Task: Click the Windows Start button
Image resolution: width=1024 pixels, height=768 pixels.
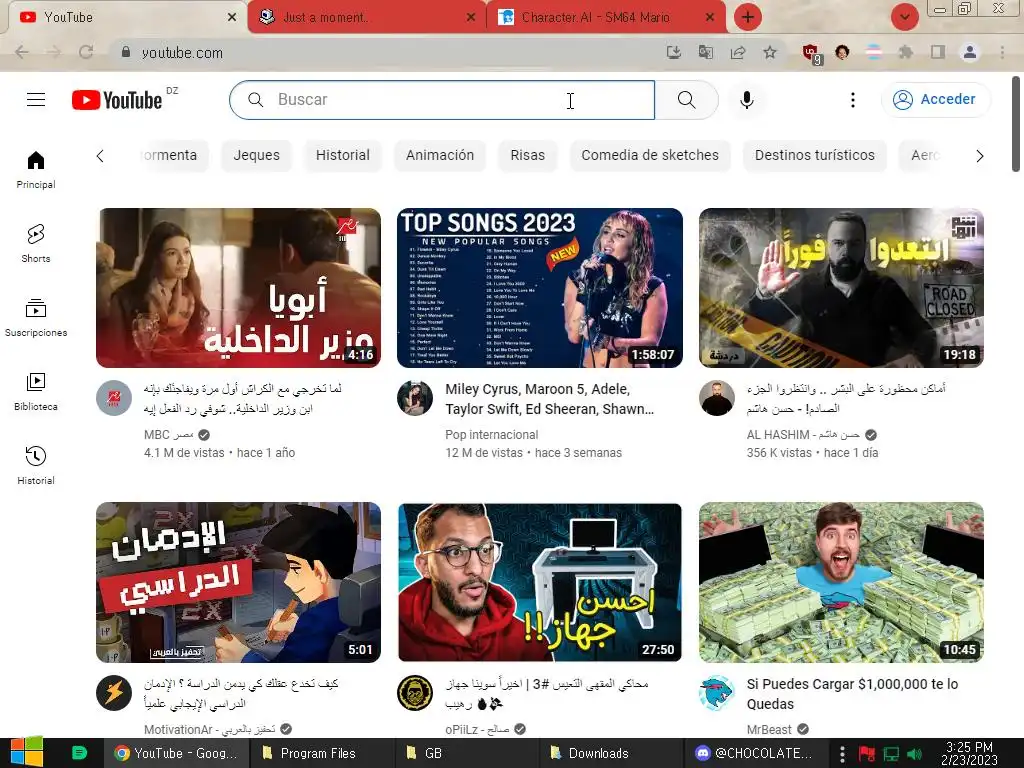Action: point(26,753)
